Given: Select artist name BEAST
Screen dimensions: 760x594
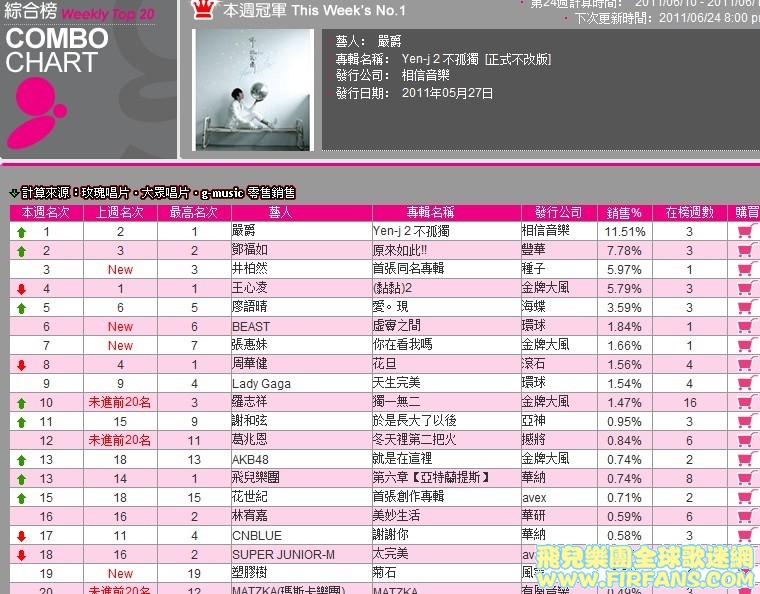Looking at the screenshot, I should coord(251,327).
